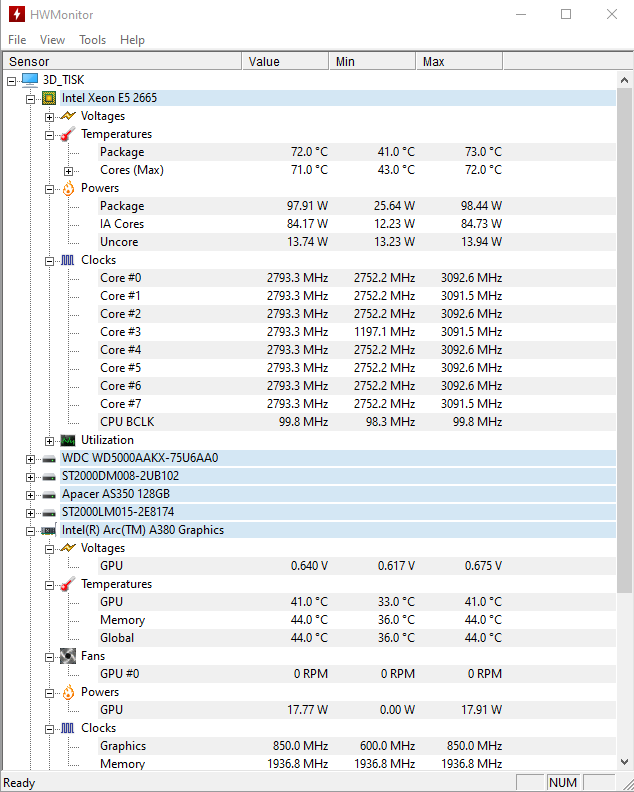Expand the Apacer AS350 128GB drive
The width and height of the screenshot is (634, 792).
click(31, 494)
